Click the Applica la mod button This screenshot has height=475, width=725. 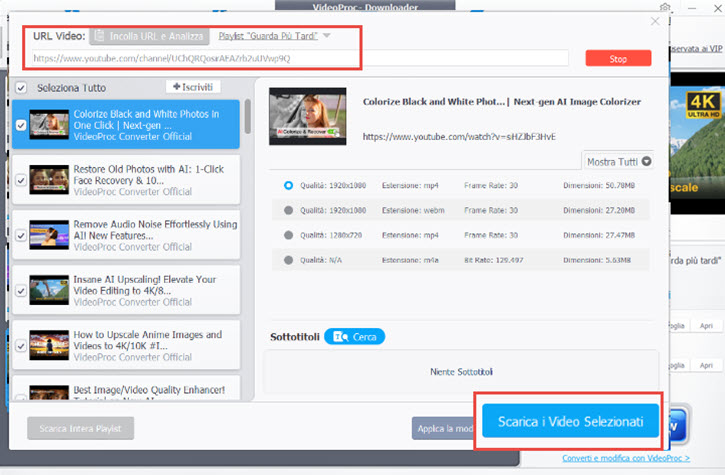[x=445, y=428]
